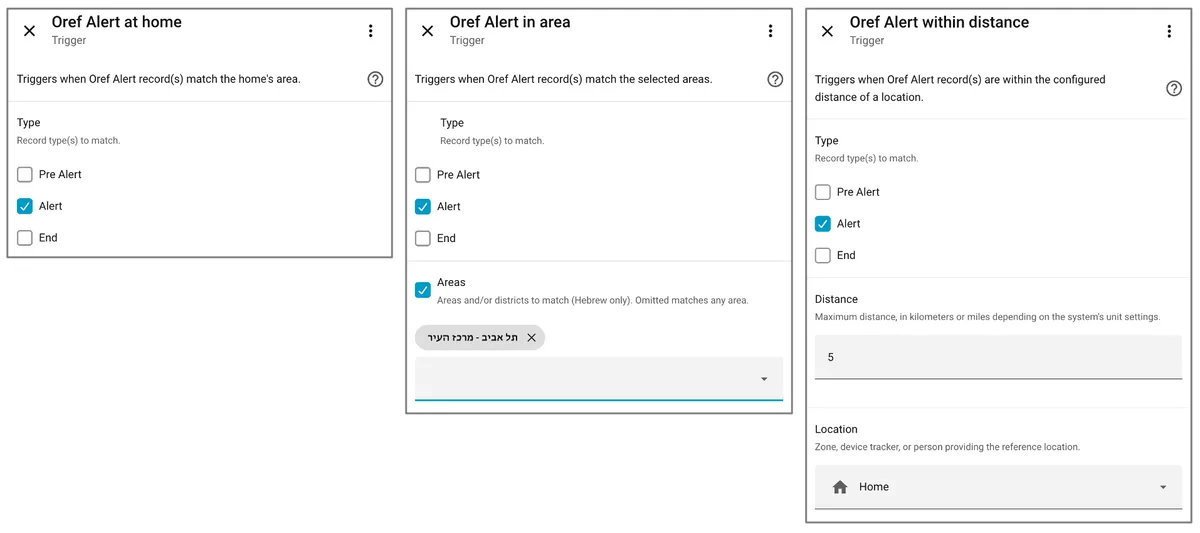Open overflow menu of Oref Alert at home
The height and width of the screenshot is (533, 1200).
coord(370,31)
